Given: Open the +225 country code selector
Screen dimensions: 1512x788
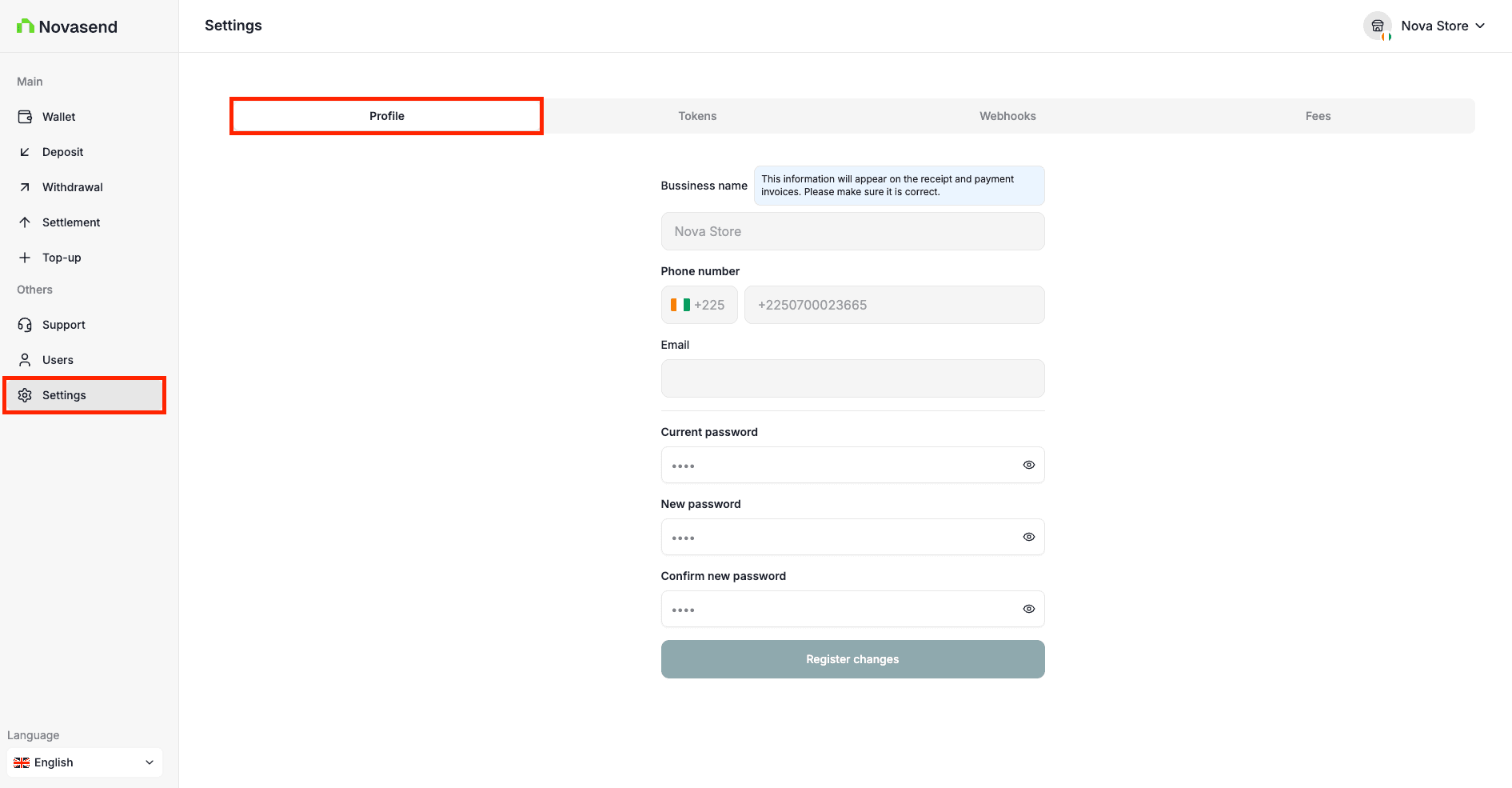Looking at the screenshot, I should 699,305.
